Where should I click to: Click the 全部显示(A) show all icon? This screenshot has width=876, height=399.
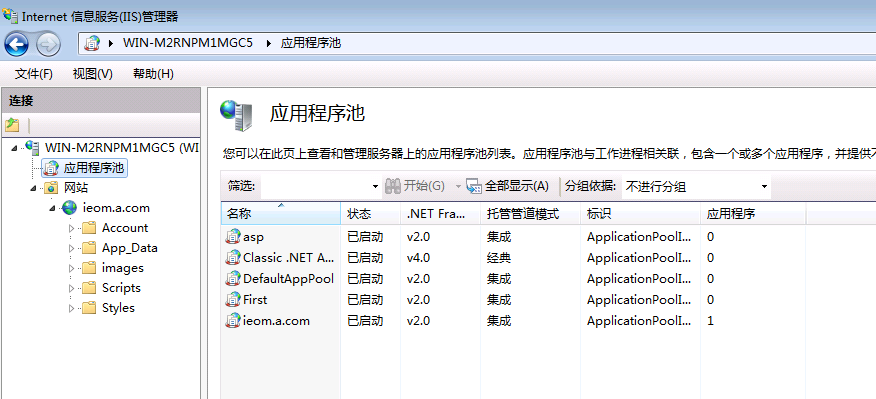click(474, 186)
